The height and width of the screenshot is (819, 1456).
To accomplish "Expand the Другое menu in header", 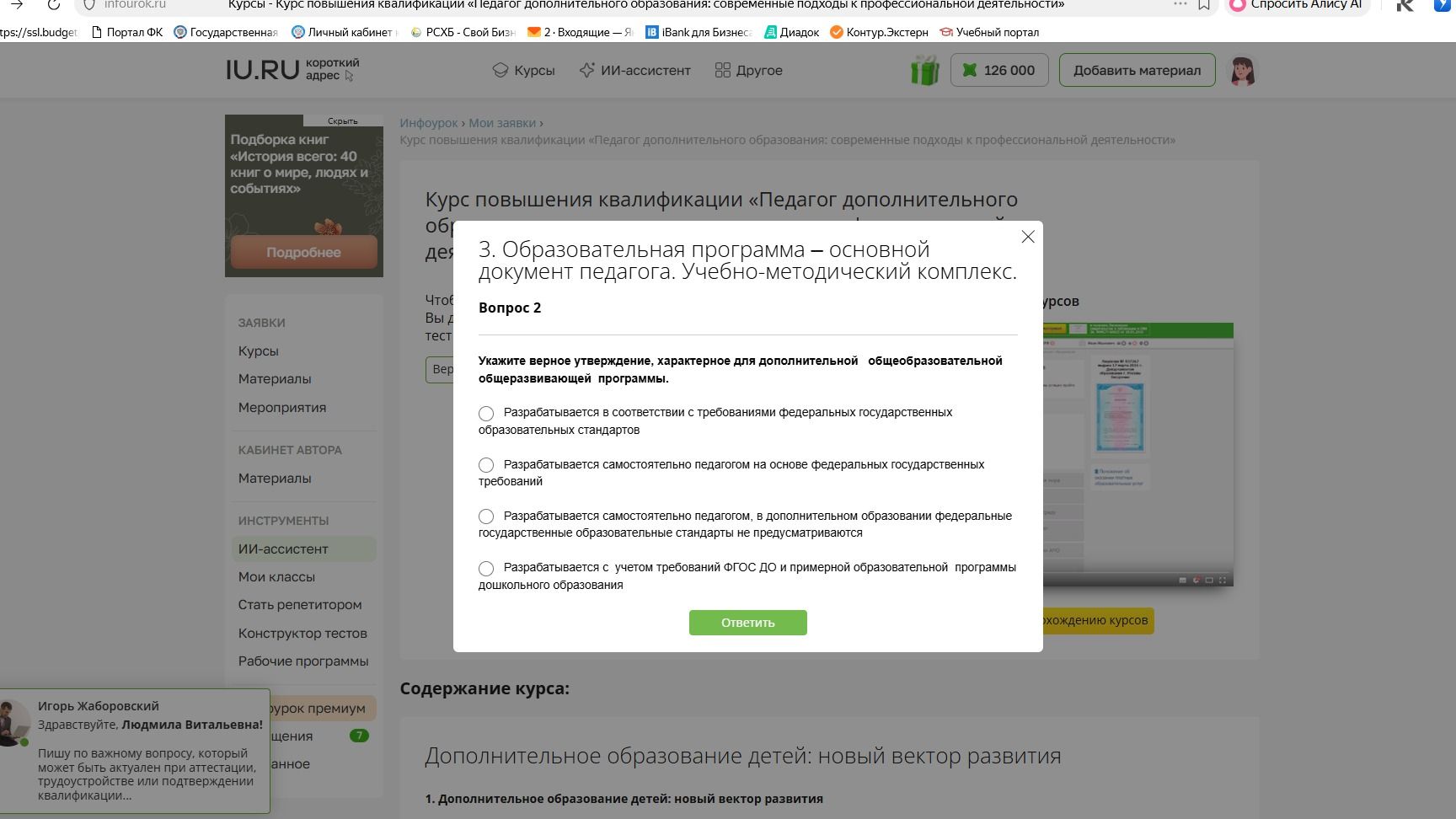I will [748, 70].
